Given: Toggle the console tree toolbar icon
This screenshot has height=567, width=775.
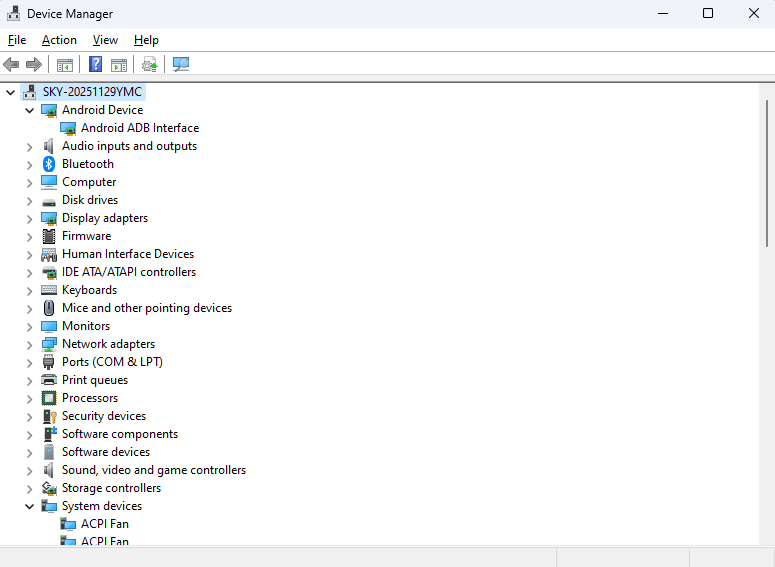Looking at the screenshot, I should 65,64.
